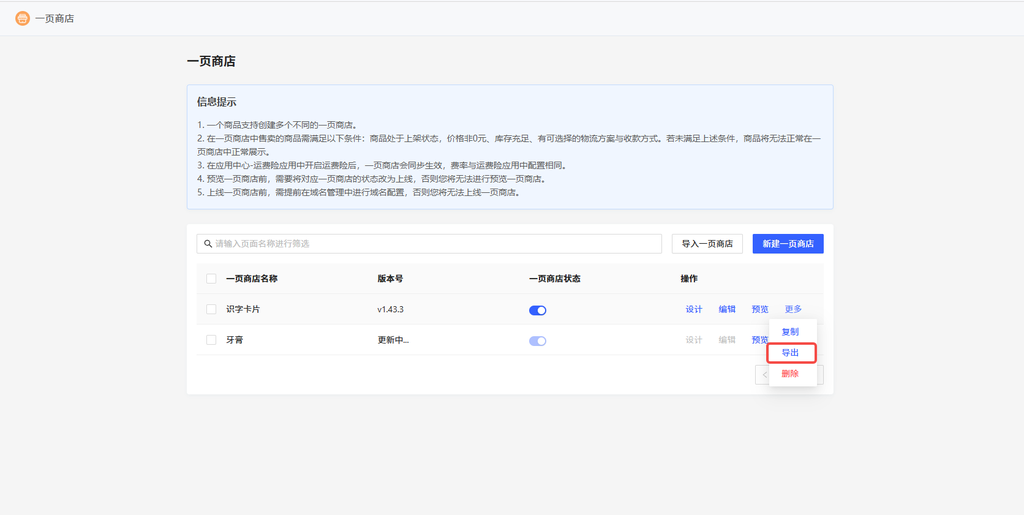Click the previous page arrow
Screen dimensions: 1024x515
pyautogui.click(x=764, y=375)
